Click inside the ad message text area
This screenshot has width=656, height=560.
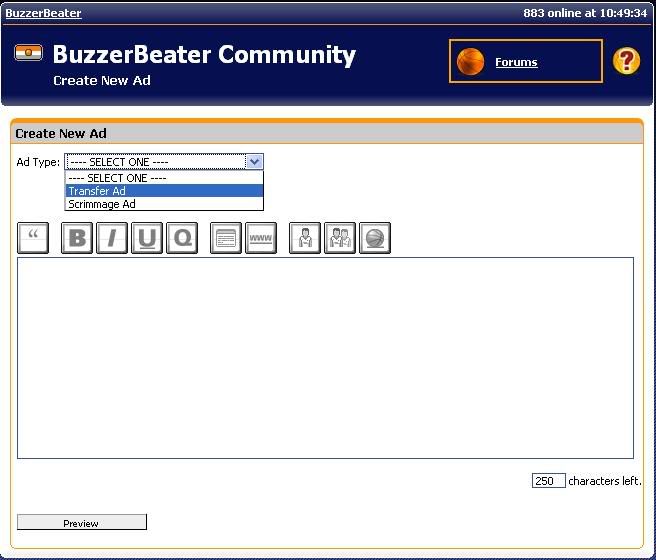(x=325, y=358)
